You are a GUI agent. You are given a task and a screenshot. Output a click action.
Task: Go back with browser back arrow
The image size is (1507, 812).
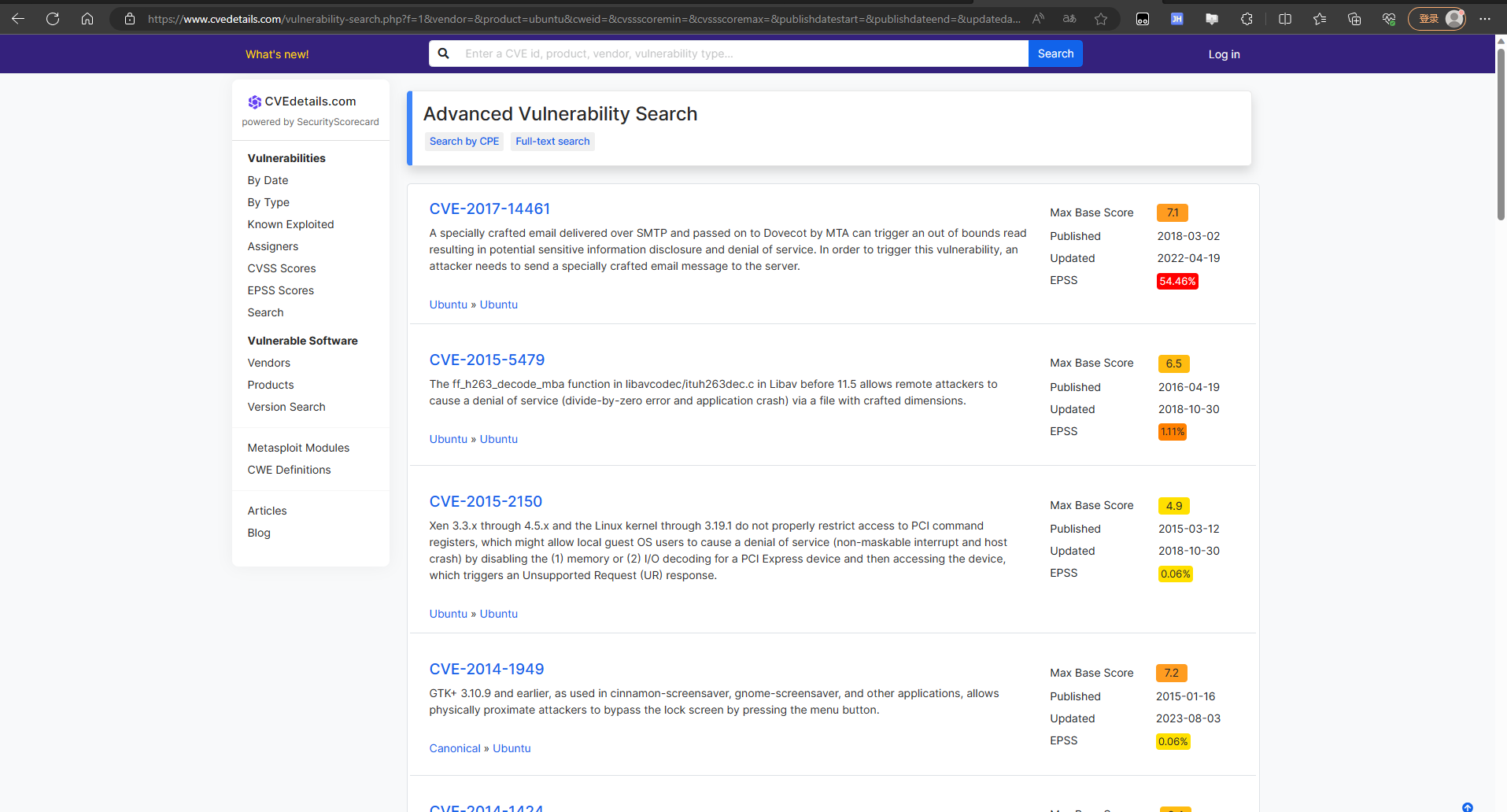(x=18, y=19)
